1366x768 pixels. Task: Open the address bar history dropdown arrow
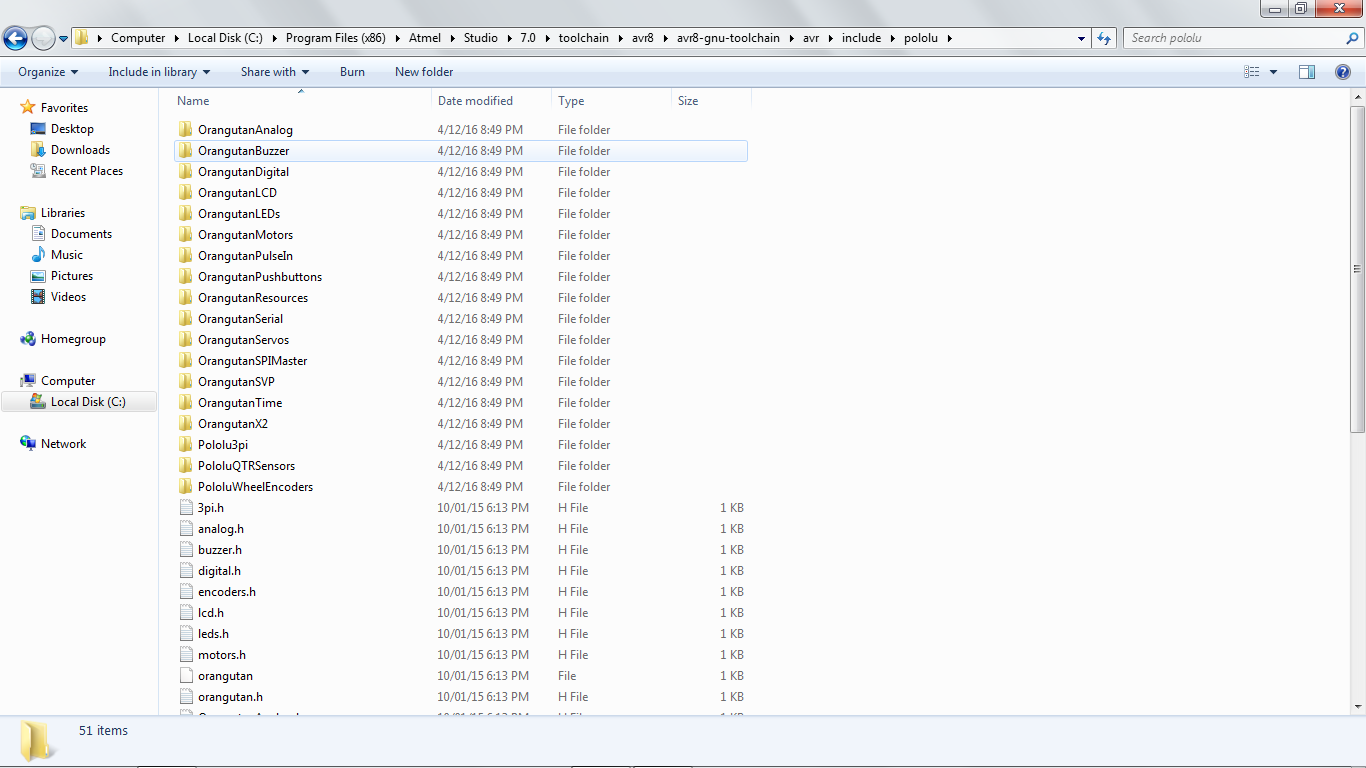click(1081, 38)
